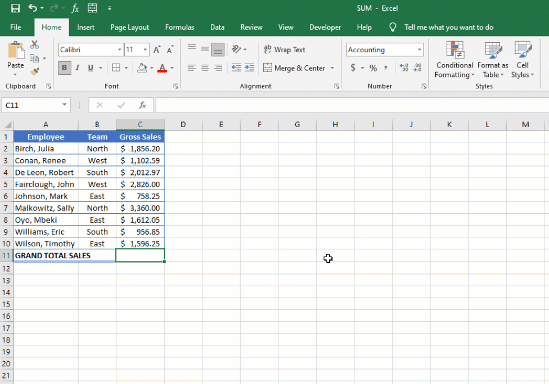Click the Orientation text angle icon

[x=236, y=49]
